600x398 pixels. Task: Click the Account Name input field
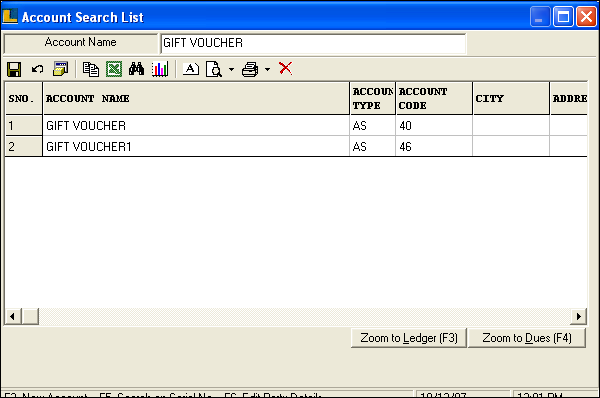313,43
